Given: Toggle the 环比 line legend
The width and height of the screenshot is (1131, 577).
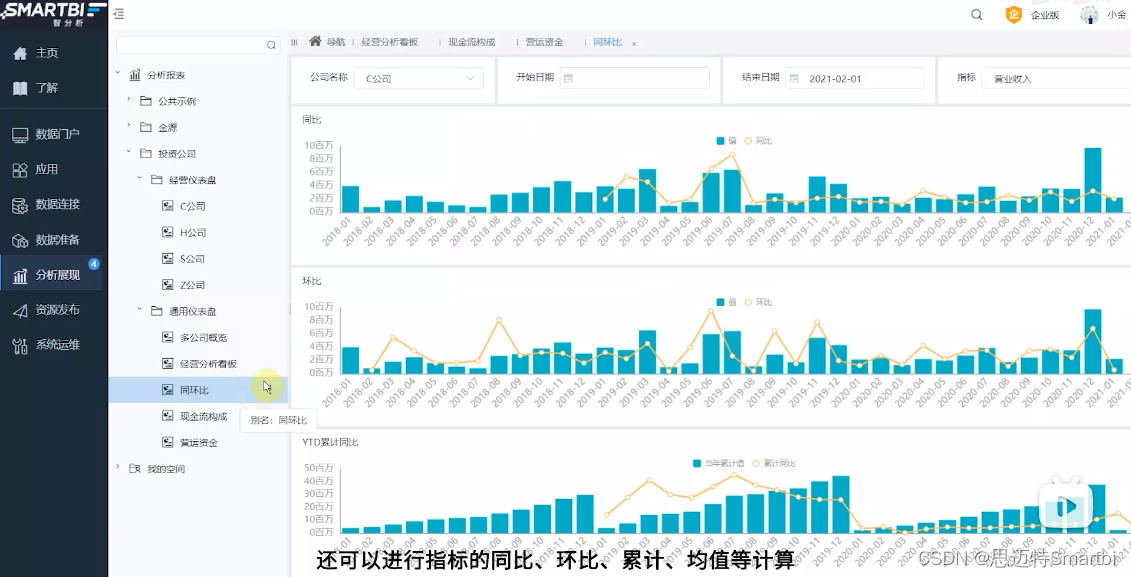Looking at the screenshot, I should (758, 302).
